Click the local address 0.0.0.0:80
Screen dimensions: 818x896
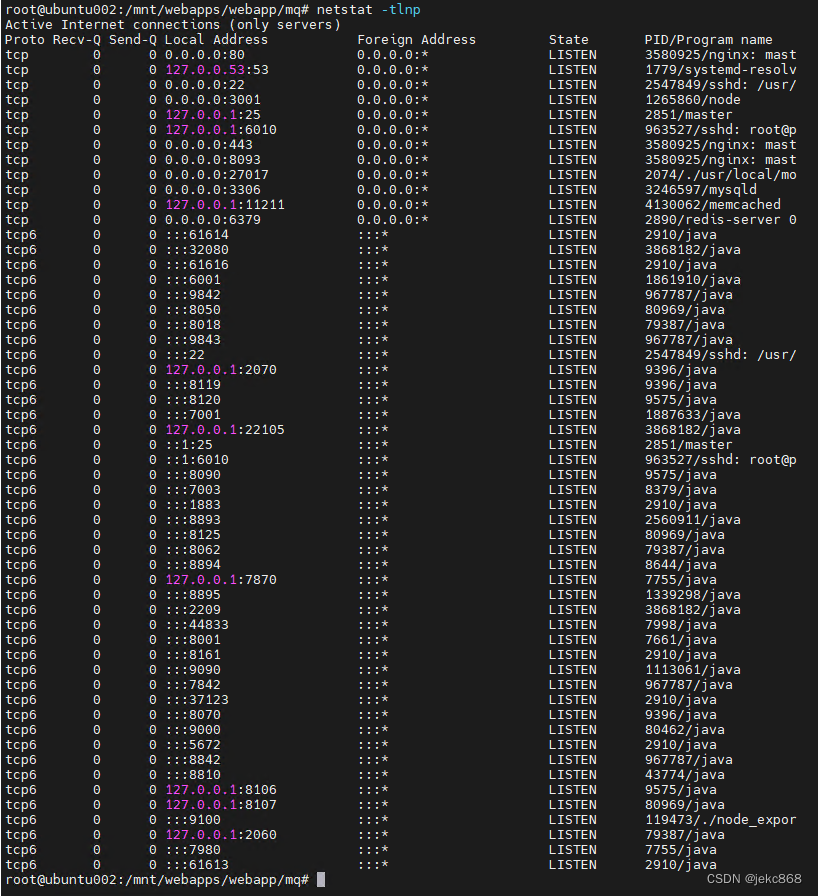point(205,55)
